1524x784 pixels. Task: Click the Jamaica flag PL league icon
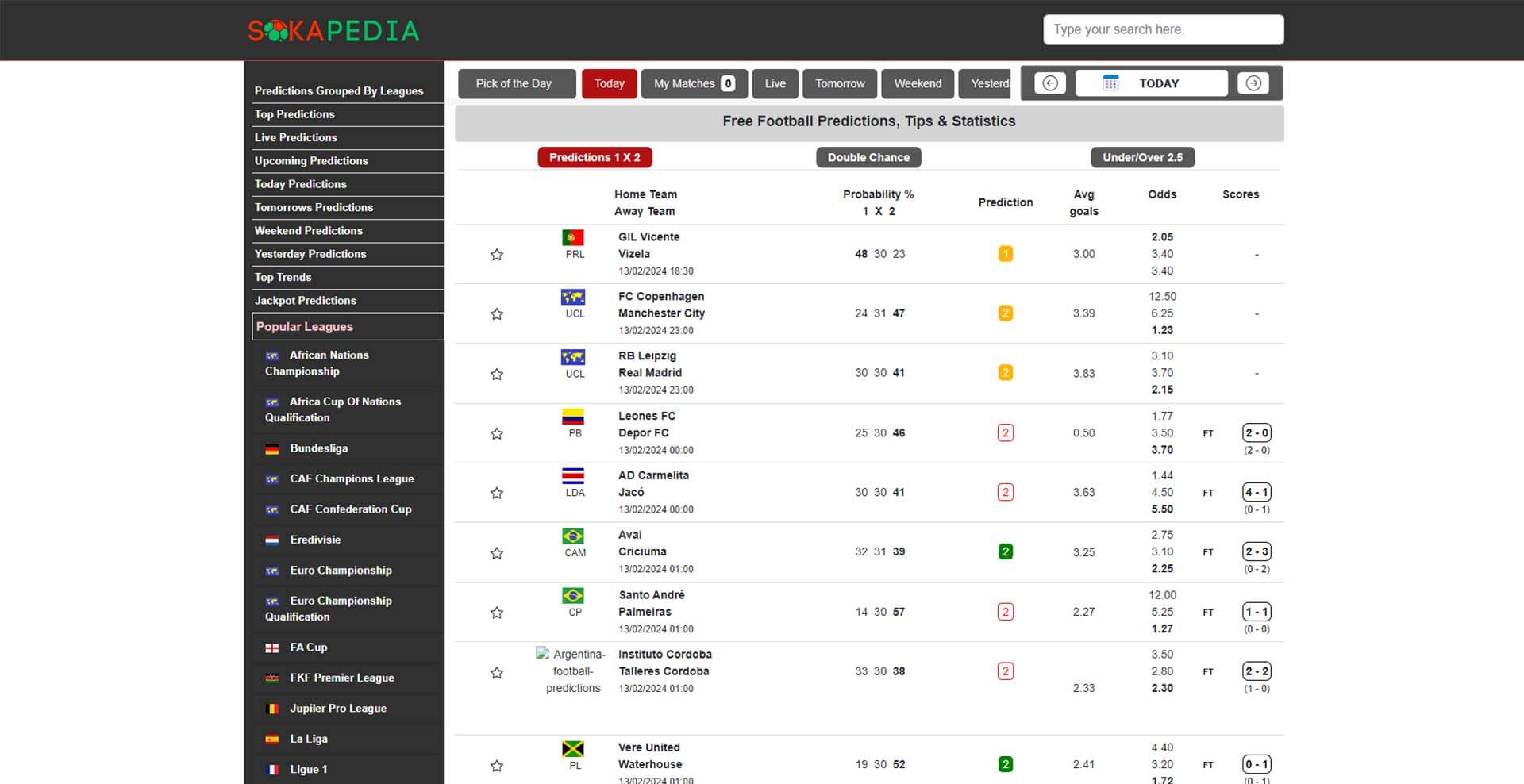pyautogui.click(x=573, y=748)
